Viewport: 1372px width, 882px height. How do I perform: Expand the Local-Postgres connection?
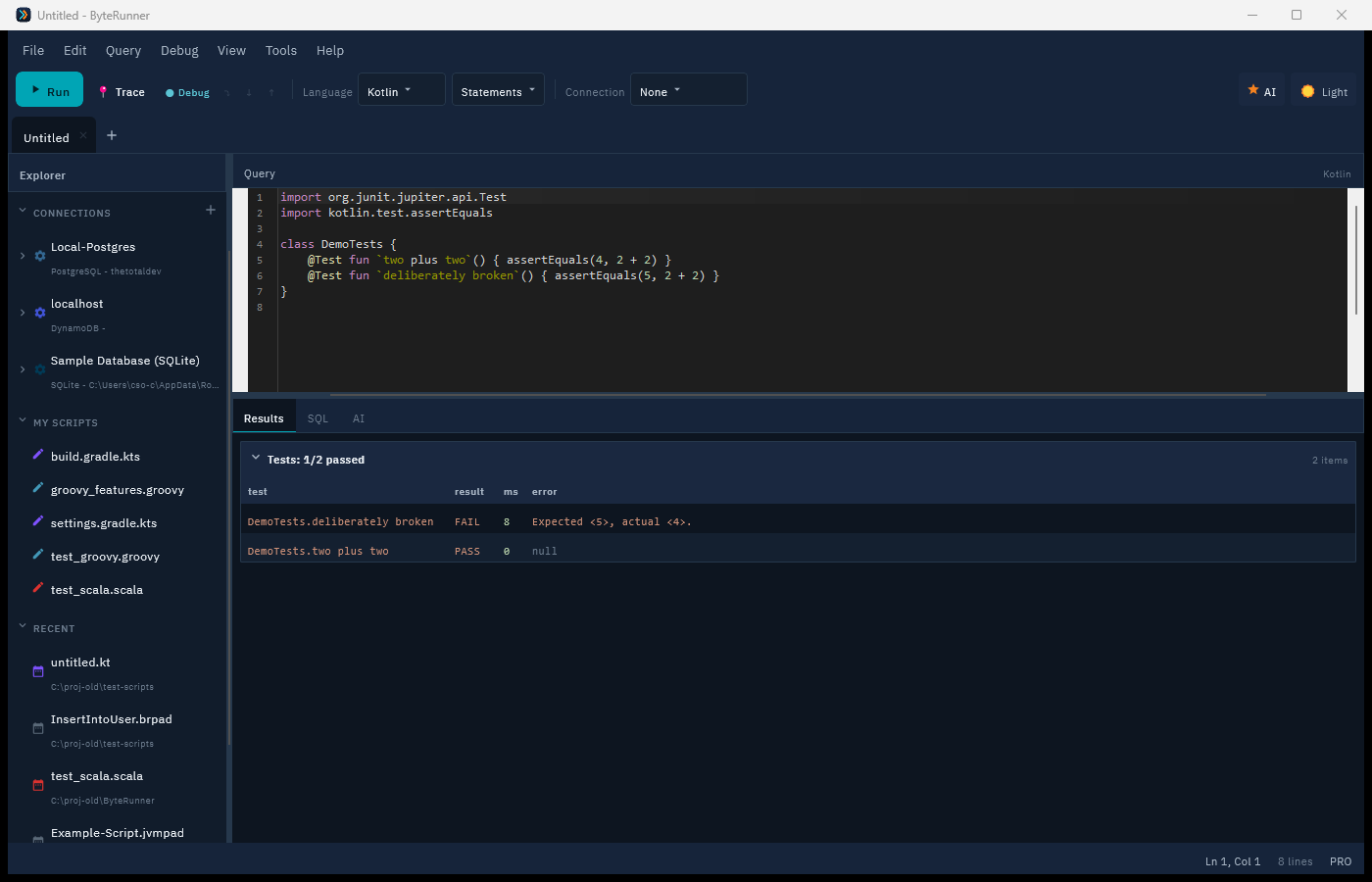[x=23, y=256]
